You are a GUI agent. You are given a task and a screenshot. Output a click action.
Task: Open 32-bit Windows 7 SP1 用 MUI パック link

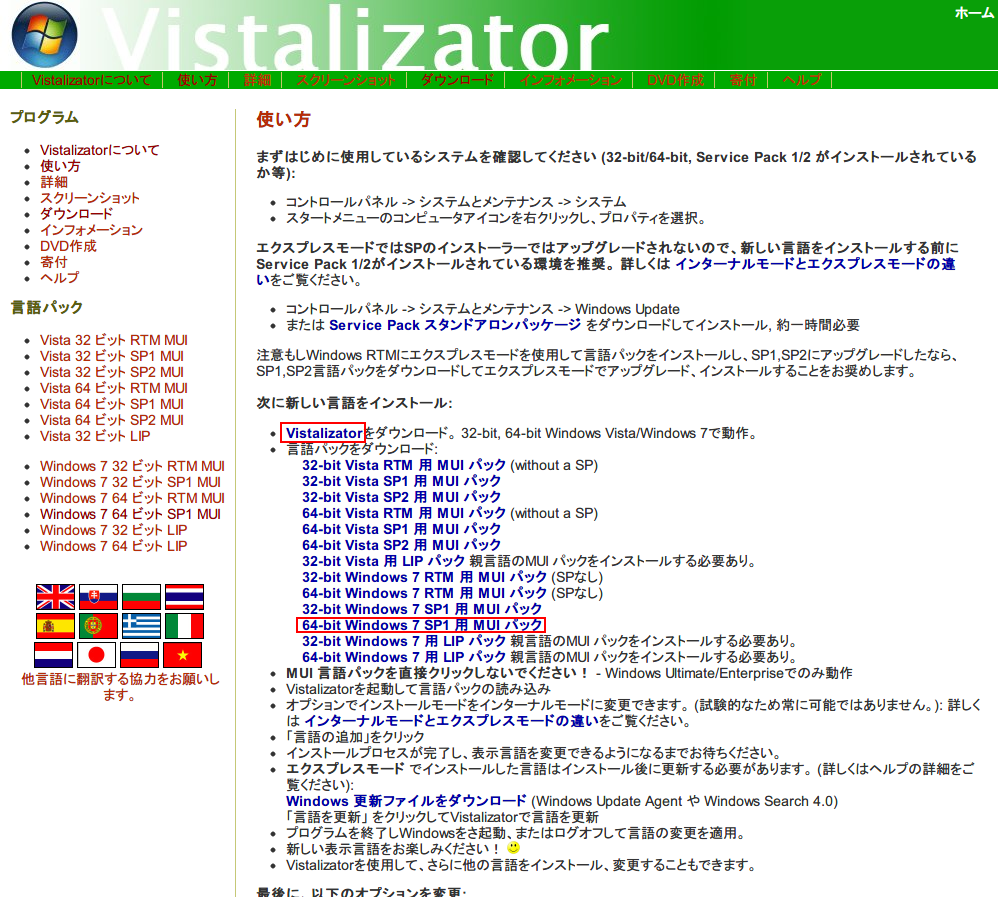click(422, 609)
